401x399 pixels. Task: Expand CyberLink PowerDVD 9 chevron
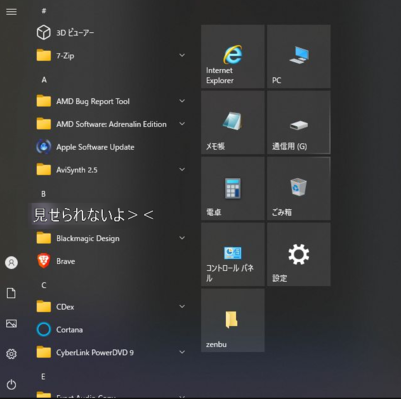pos(182,352)
